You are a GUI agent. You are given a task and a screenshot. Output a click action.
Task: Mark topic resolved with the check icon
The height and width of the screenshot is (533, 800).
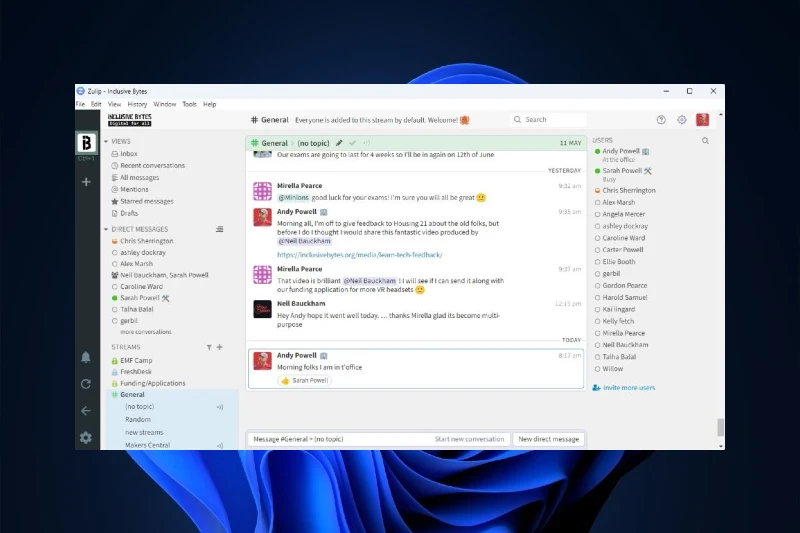point(353,143)
